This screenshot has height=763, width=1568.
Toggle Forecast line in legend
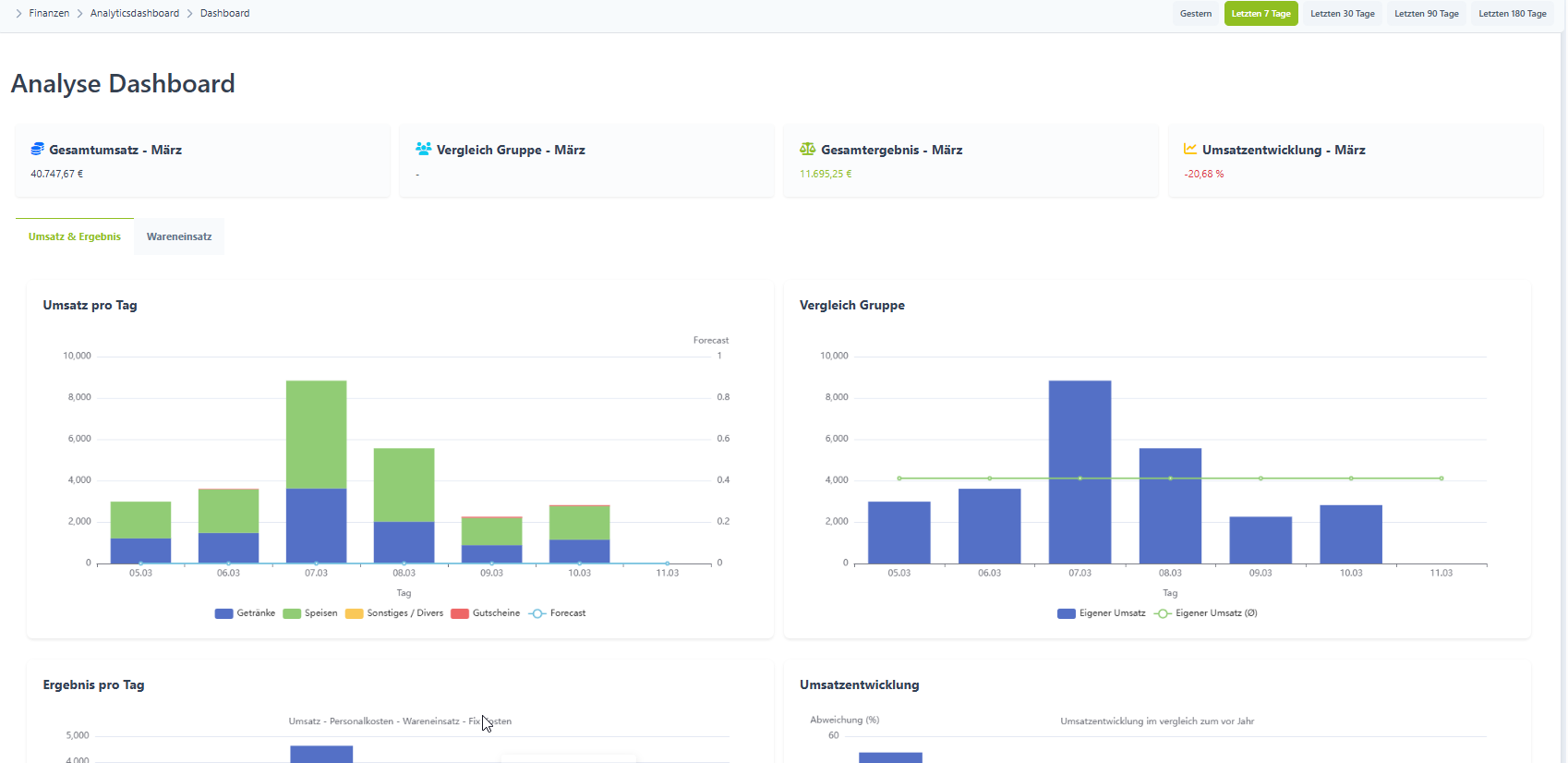pos(557,613)
